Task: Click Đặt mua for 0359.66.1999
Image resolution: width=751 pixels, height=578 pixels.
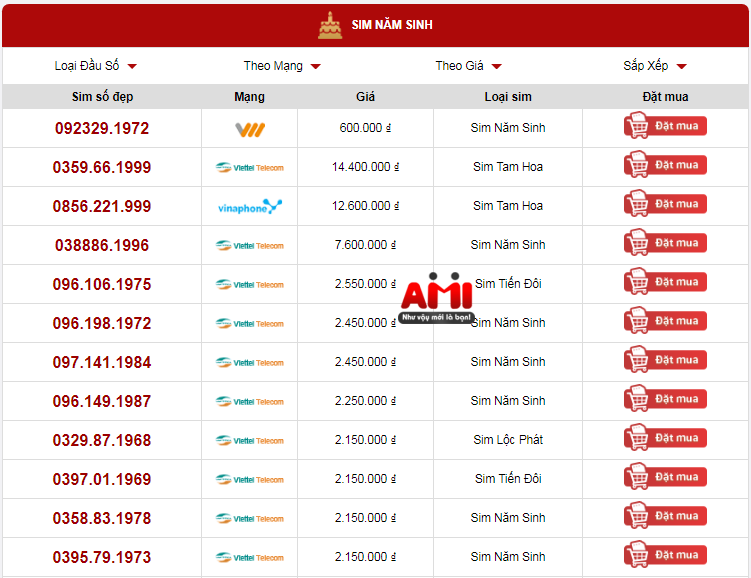Action: [665, 164]
